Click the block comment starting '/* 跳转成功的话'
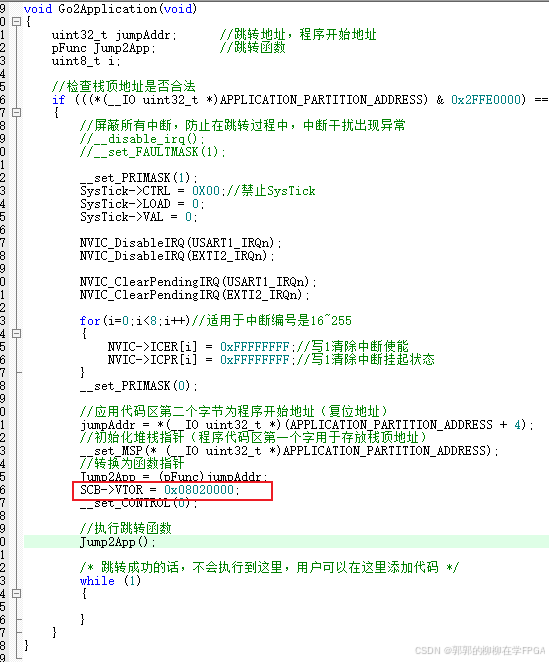The image size is (549, 662). pos(269,567)
